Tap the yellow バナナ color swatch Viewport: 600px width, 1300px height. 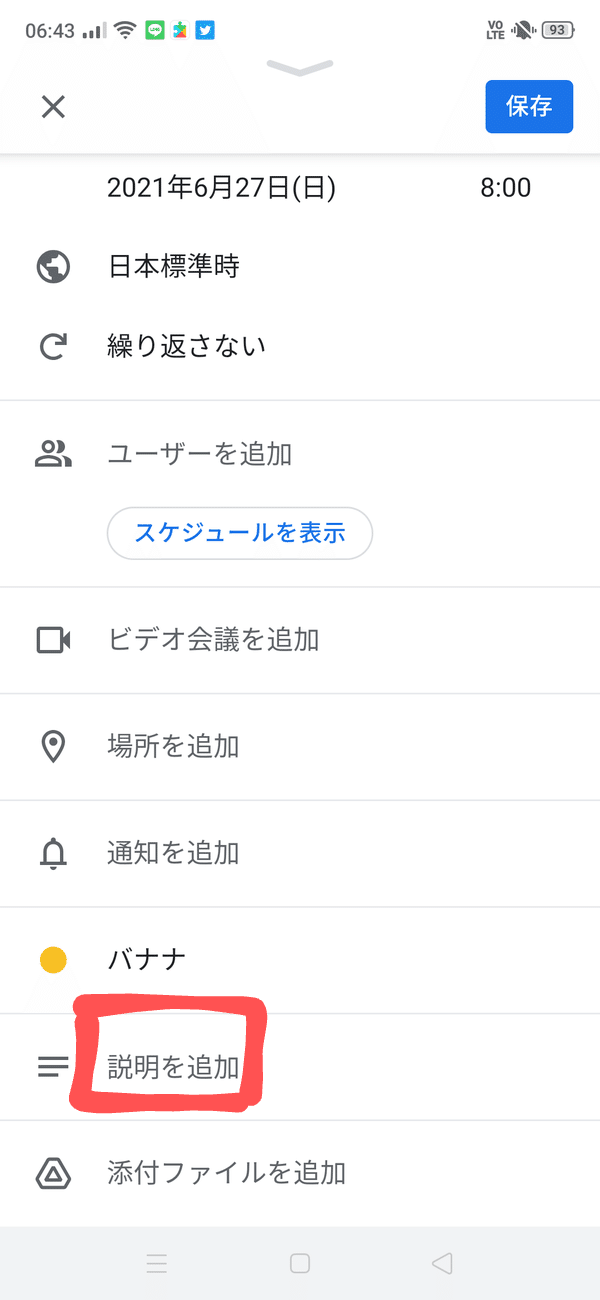[x=52, y=958]
